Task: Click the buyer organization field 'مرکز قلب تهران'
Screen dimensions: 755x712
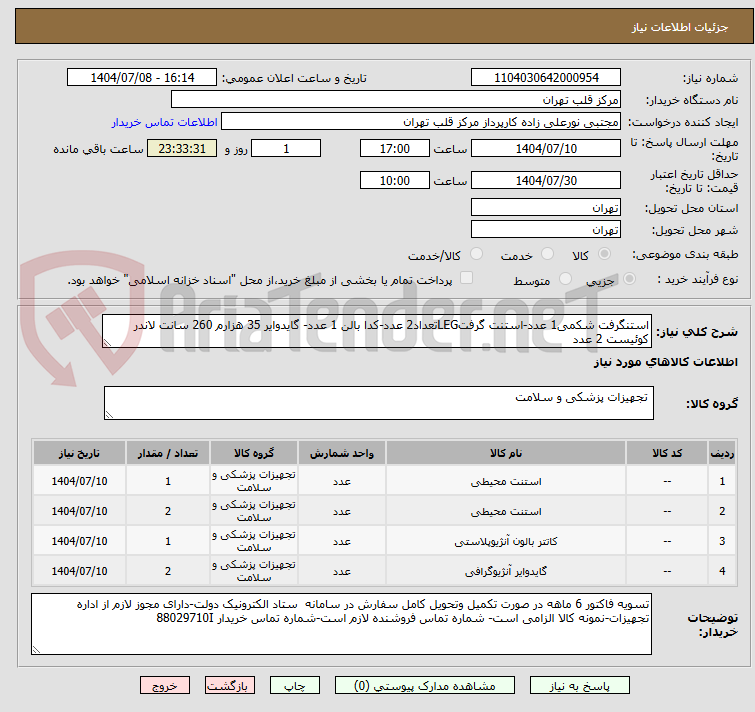Action: pos(396,100)
